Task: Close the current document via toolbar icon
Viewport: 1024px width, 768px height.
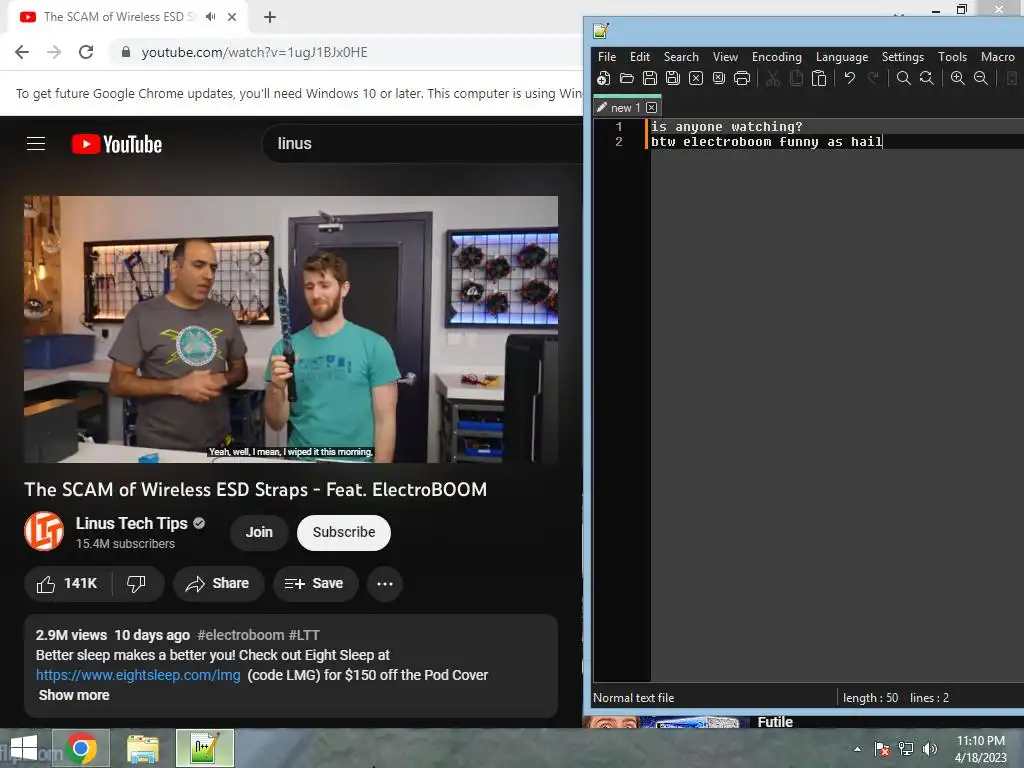Action: (696, 78)
